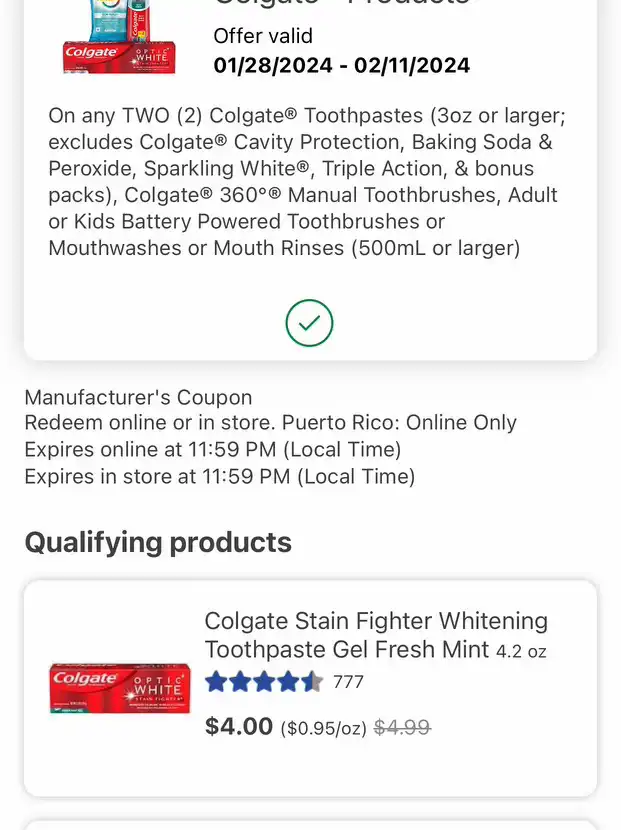Open the next product card peeking at bottom
The height and width of the screenshot is (830, 621).
(x=310, y=825)
